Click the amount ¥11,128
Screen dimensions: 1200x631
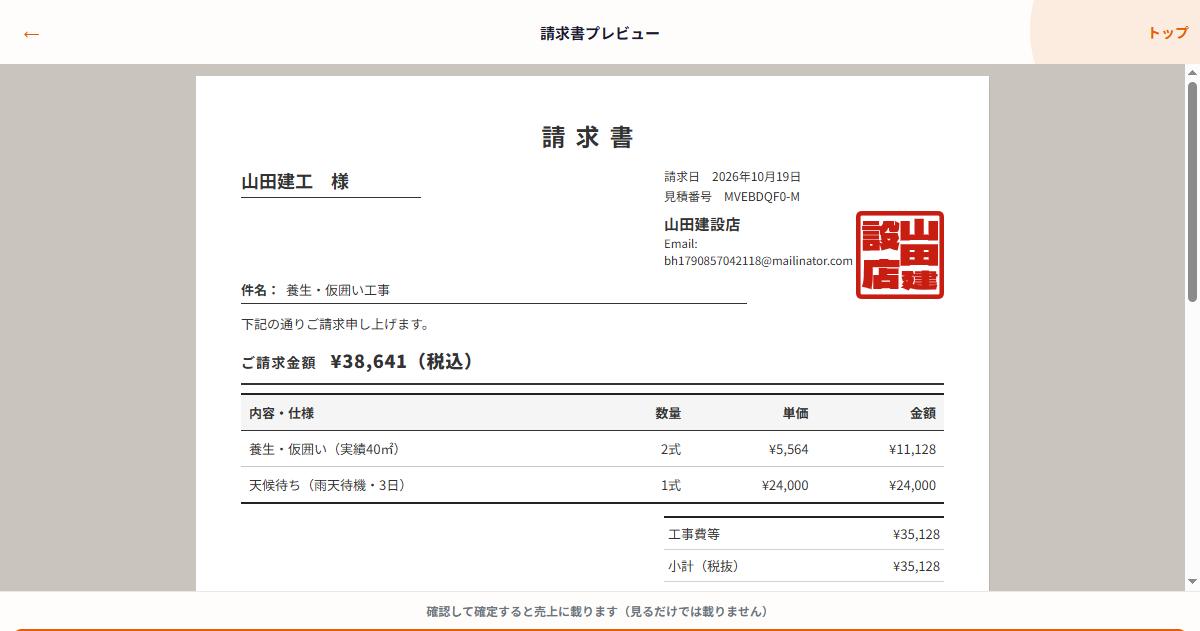tap(912, 449)
